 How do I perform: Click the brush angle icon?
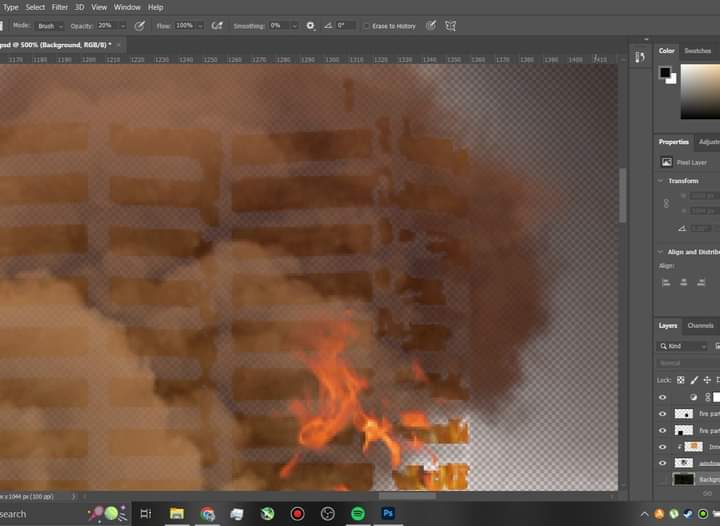[328, 26]
